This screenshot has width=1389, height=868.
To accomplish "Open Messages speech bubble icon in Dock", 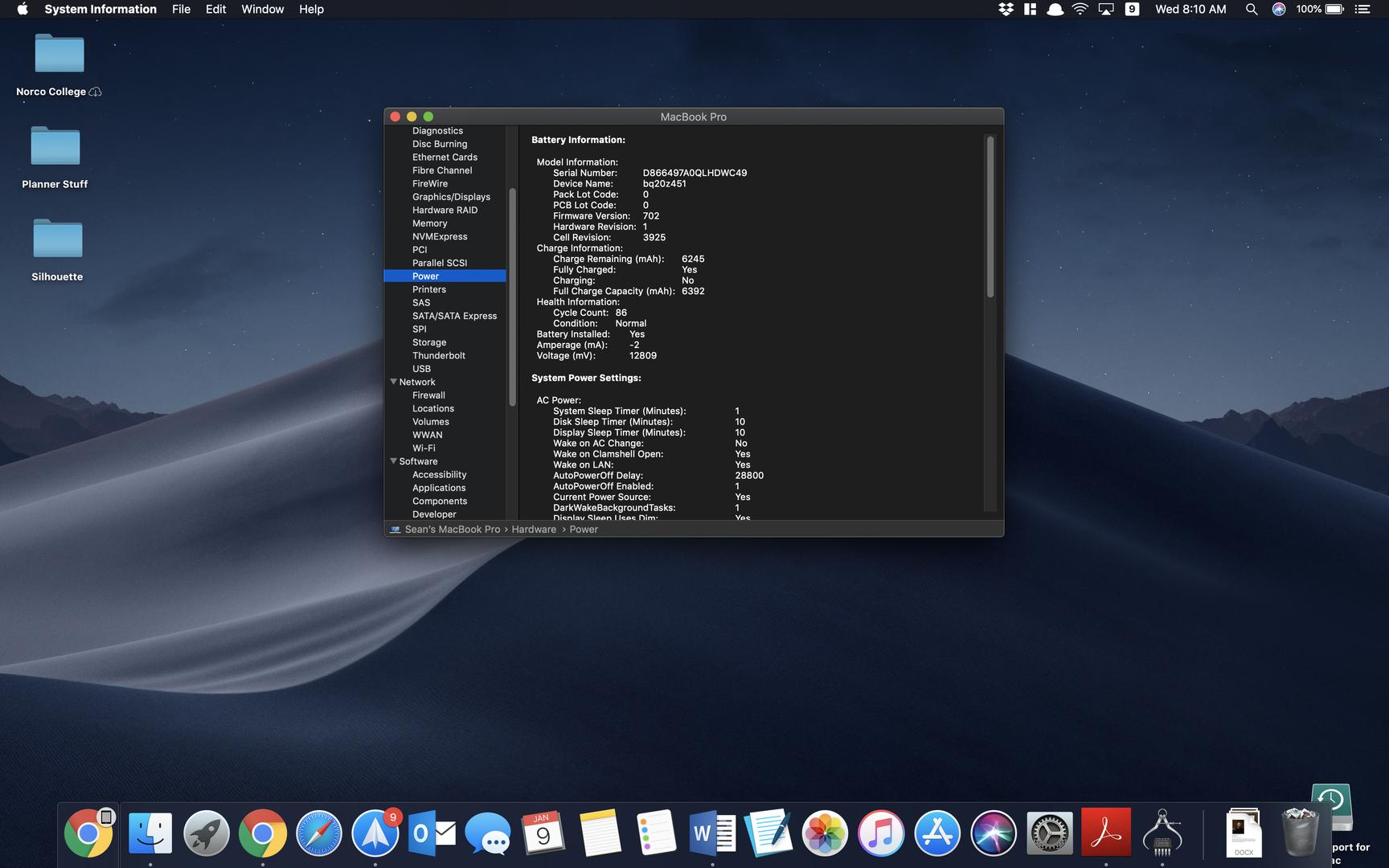I will tap(488, 833).
